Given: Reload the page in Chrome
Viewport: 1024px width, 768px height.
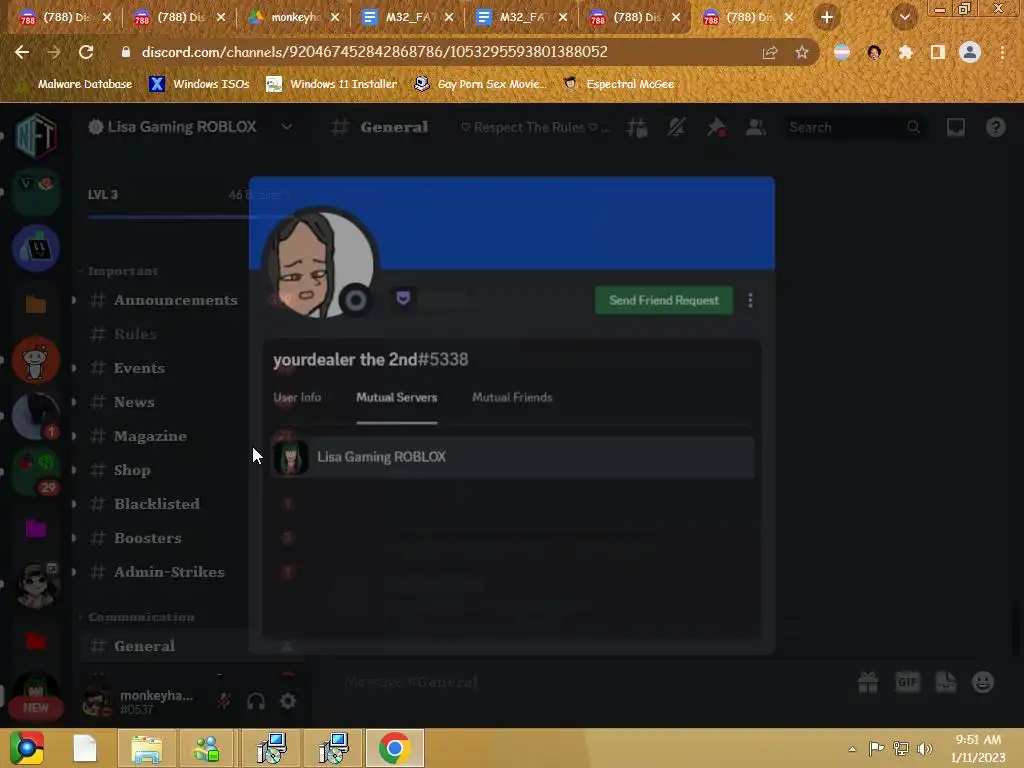Looking at the screenshot, I should [86, 52].
